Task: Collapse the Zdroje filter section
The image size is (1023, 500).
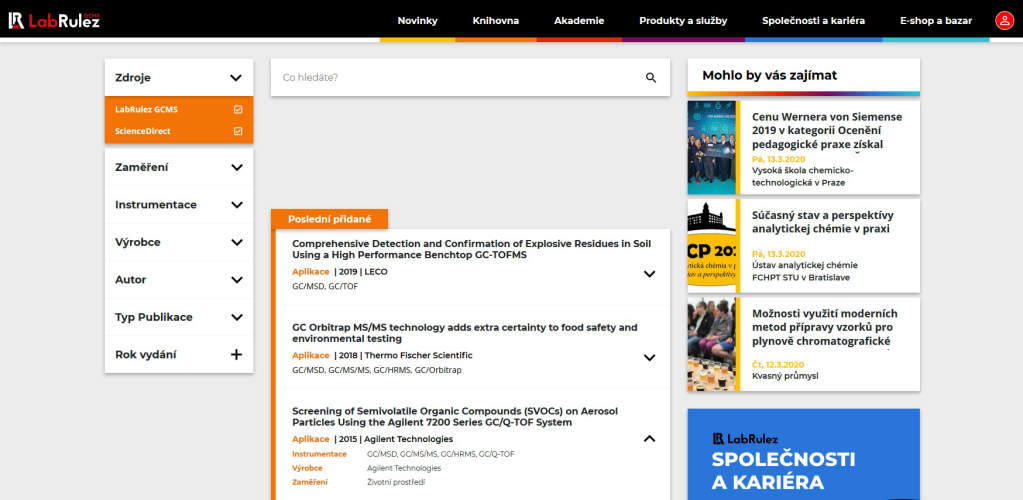Action: (x=236, y=78)
